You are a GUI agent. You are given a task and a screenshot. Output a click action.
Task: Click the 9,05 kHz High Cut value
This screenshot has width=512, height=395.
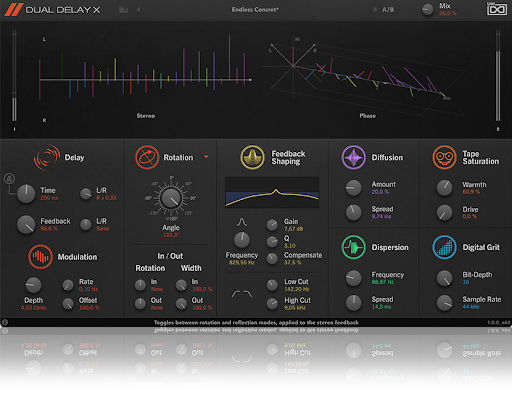click(x=295, y=308)
